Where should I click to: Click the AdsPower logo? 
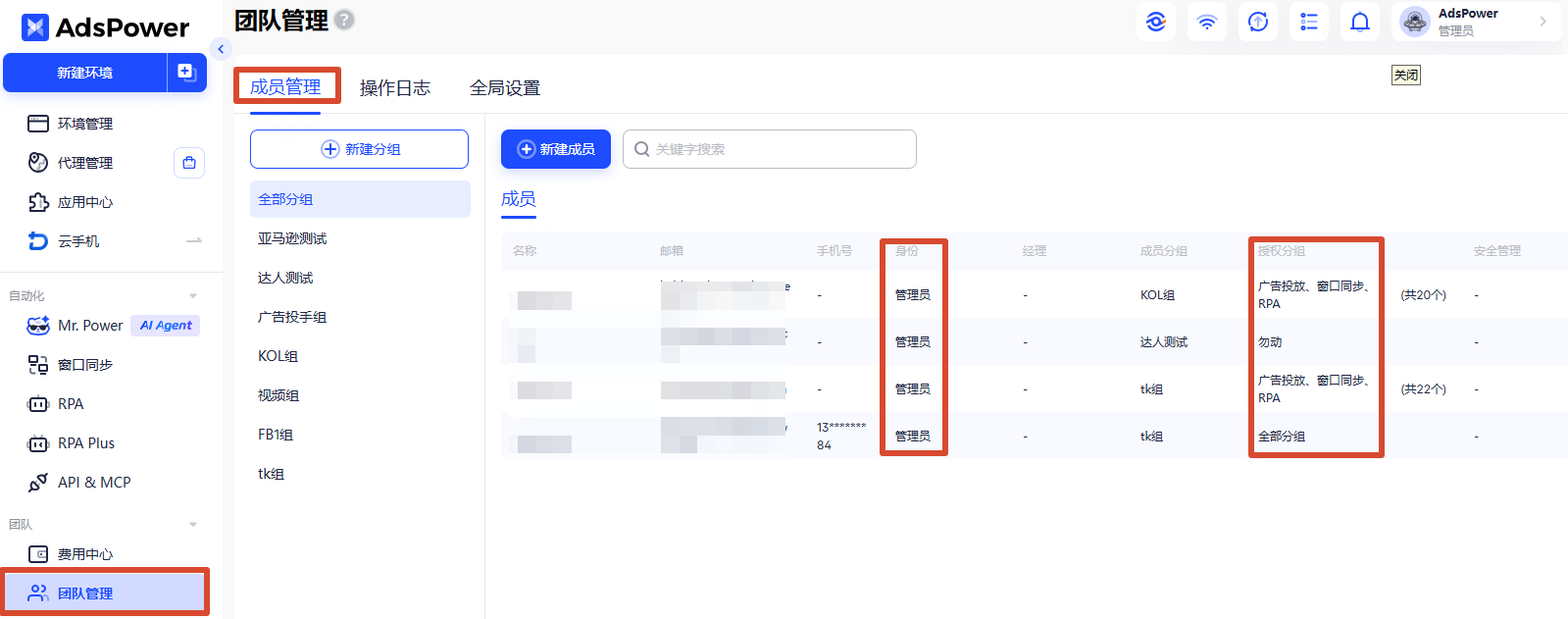point(105,27)
